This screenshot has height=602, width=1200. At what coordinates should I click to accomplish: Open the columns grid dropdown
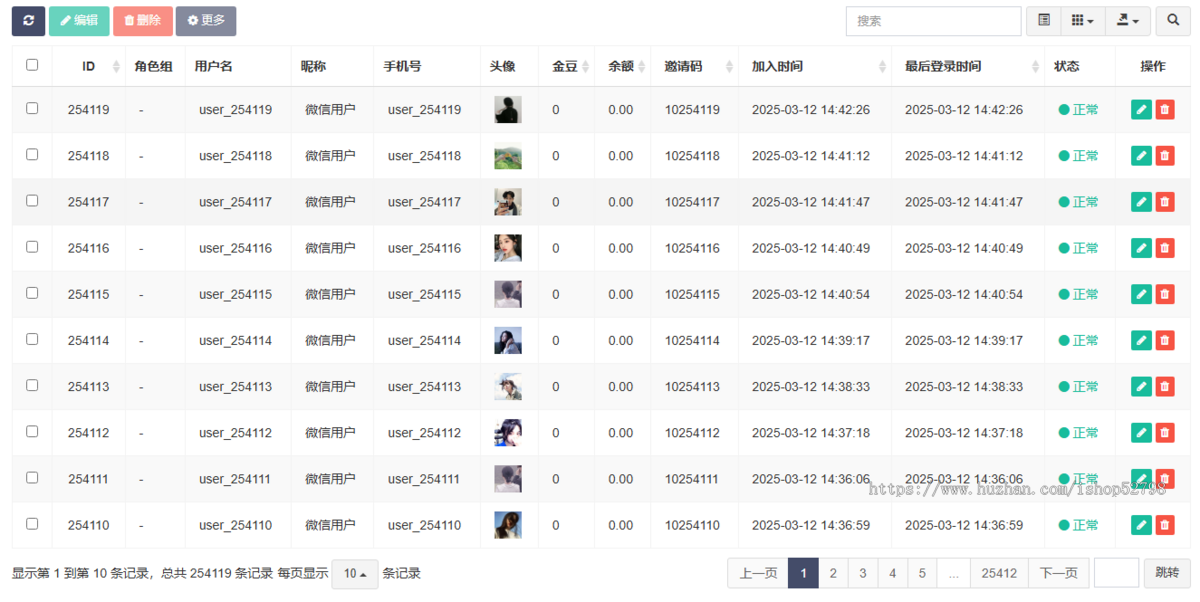1083,21
